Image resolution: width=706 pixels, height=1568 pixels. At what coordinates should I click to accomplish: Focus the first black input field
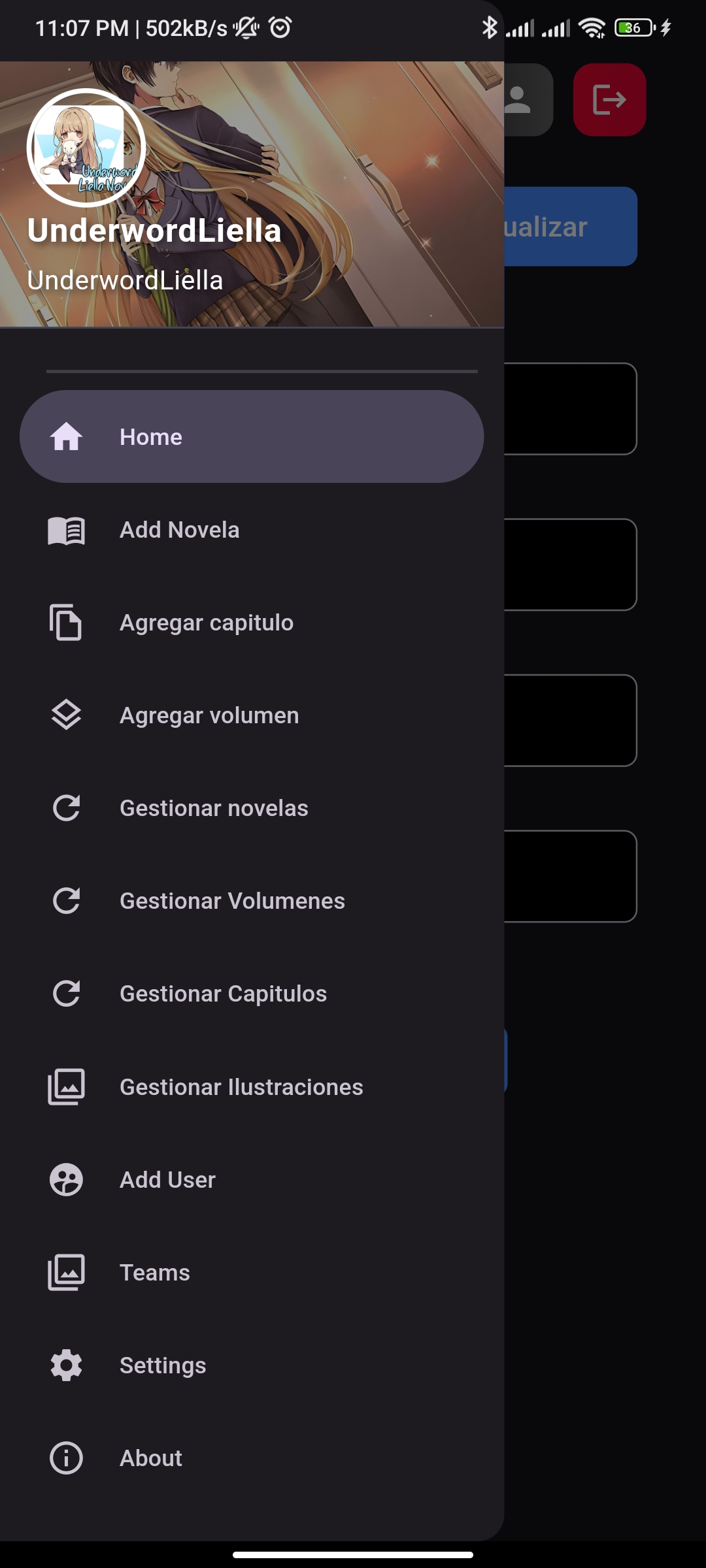click(x=570, y=409)
